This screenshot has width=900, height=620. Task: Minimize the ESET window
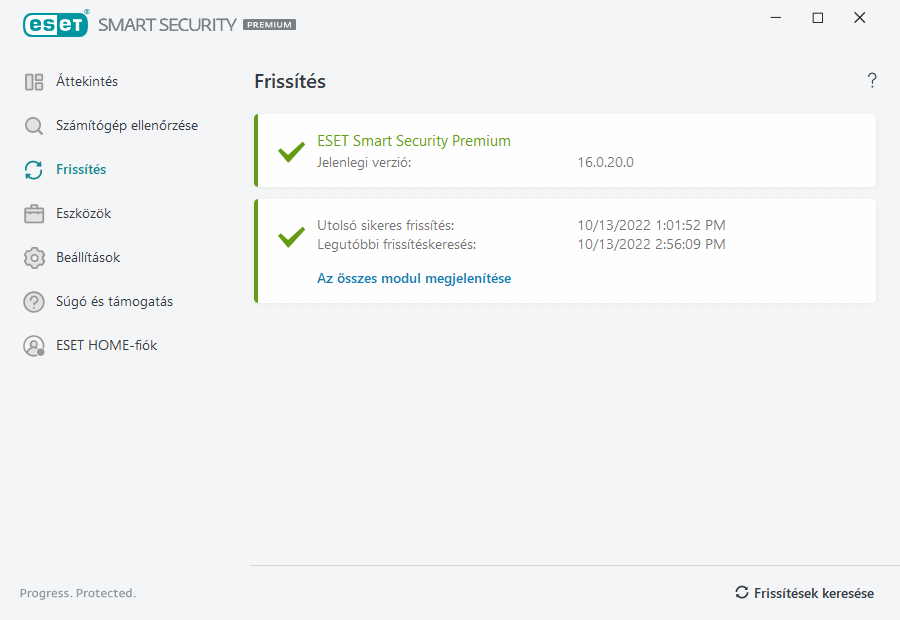click(776, 18)
